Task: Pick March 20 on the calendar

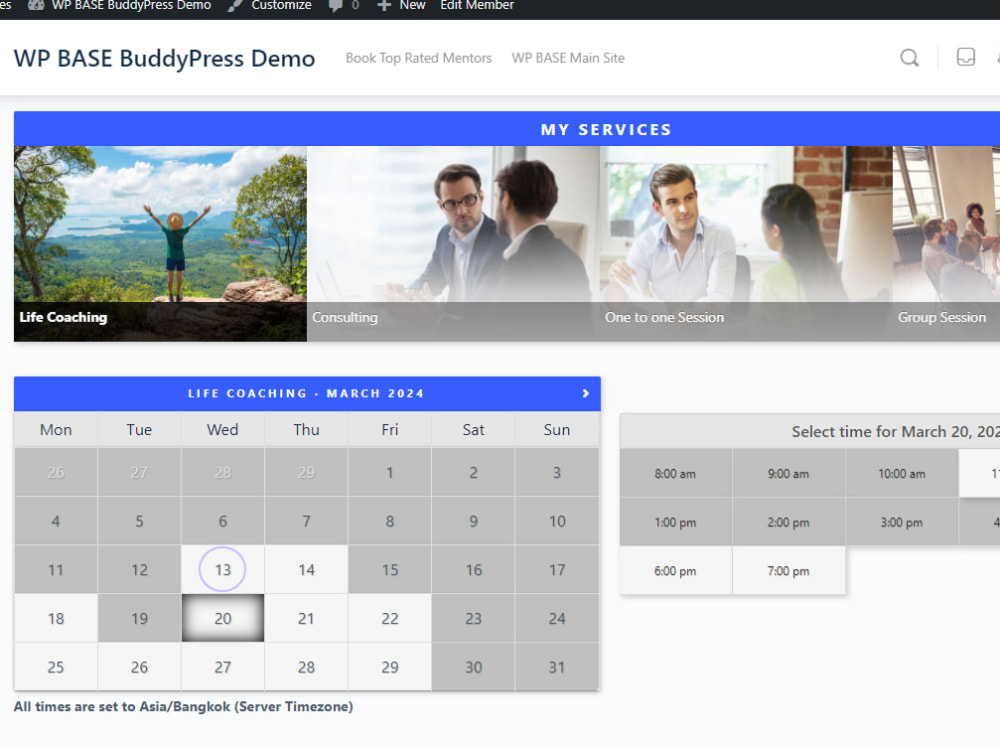Action: coord(223,618)
